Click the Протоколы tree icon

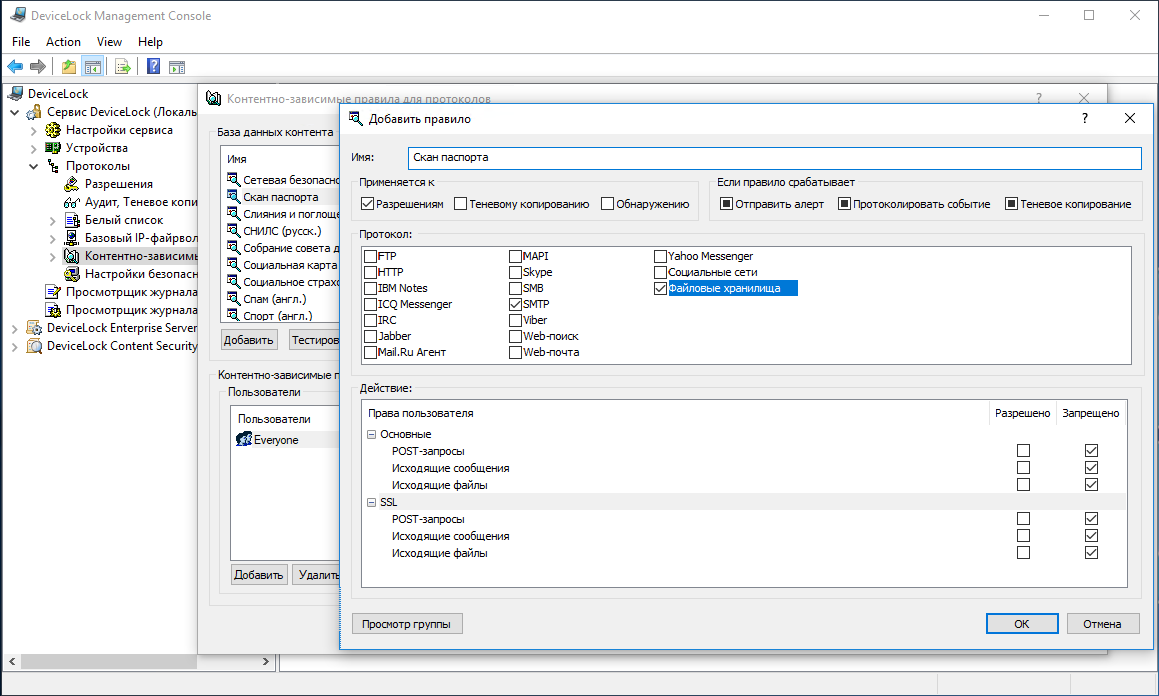click(x=52, y=166)
